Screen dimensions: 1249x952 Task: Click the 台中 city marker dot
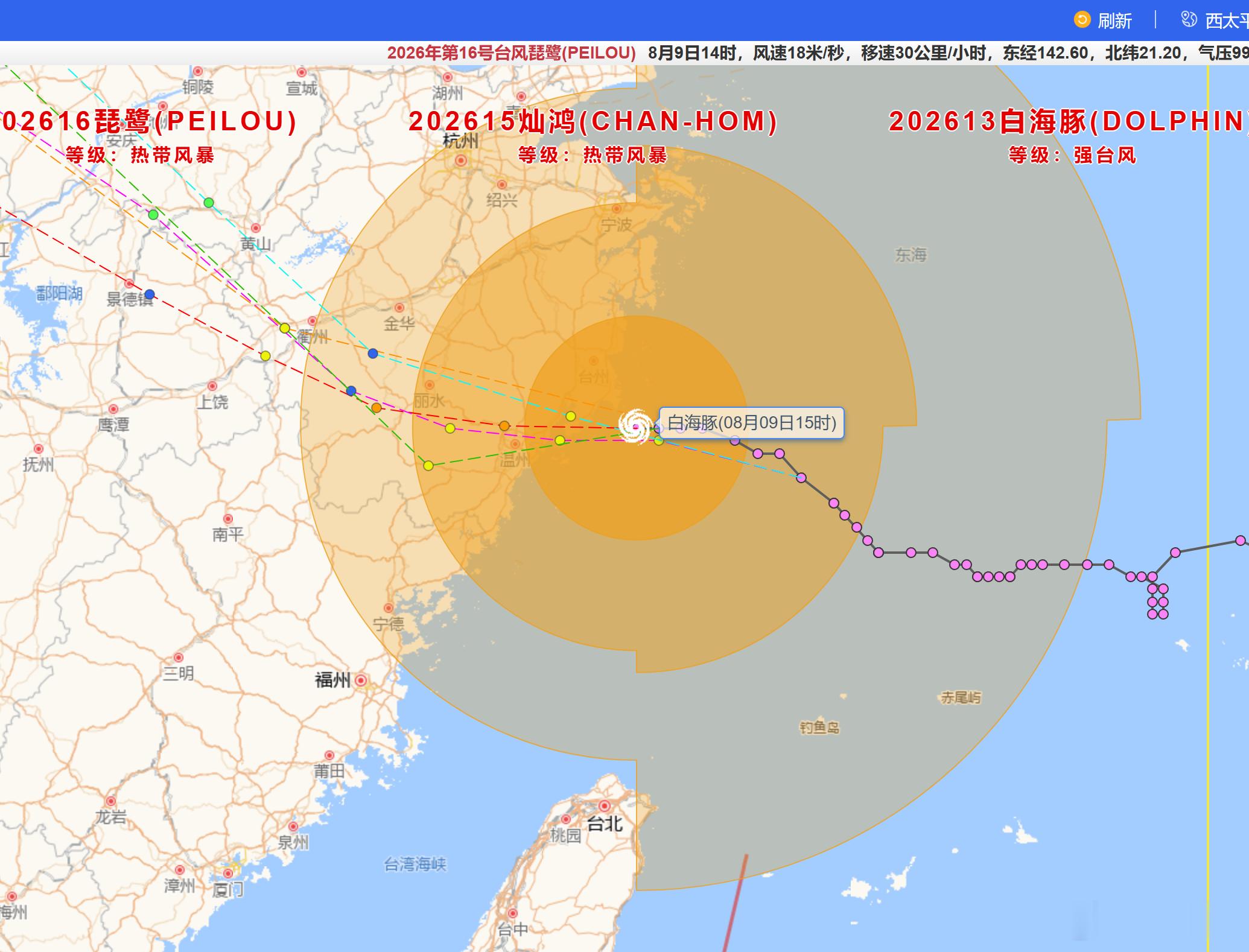click(513, 913)
